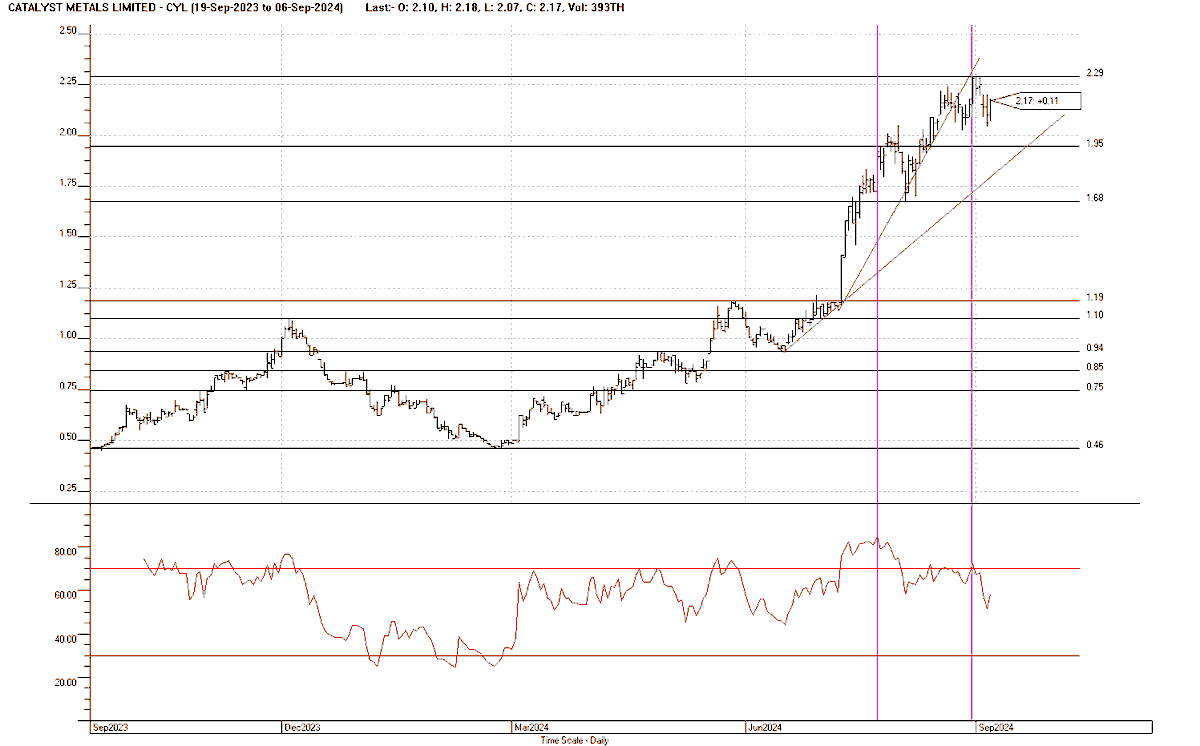Select the 0.46 support level label
1200x746 pixels.
pyautogui.click(x=1095, y=444)
